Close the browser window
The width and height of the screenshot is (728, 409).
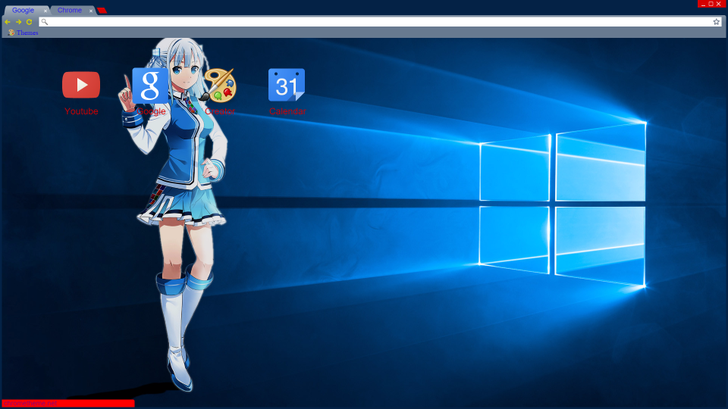click(x=719, y=4)
